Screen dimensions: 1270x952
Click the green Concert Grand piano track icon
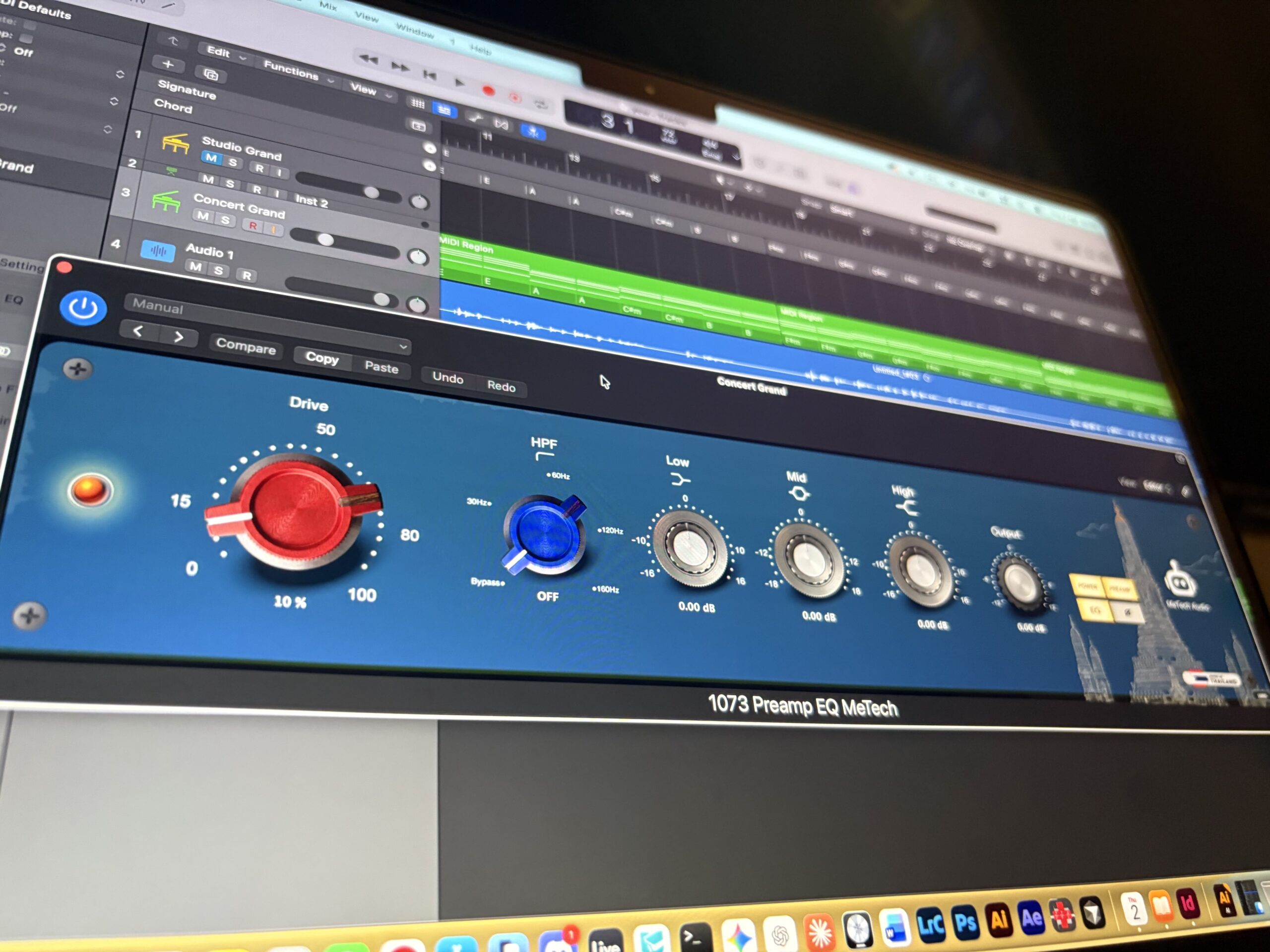(166, 201)
